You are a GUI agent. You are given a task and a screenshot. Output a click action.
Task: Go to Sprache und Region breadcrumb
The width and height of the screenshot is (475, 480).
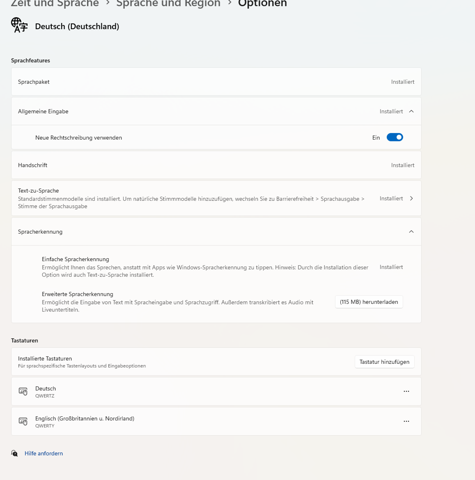(168, 3)
